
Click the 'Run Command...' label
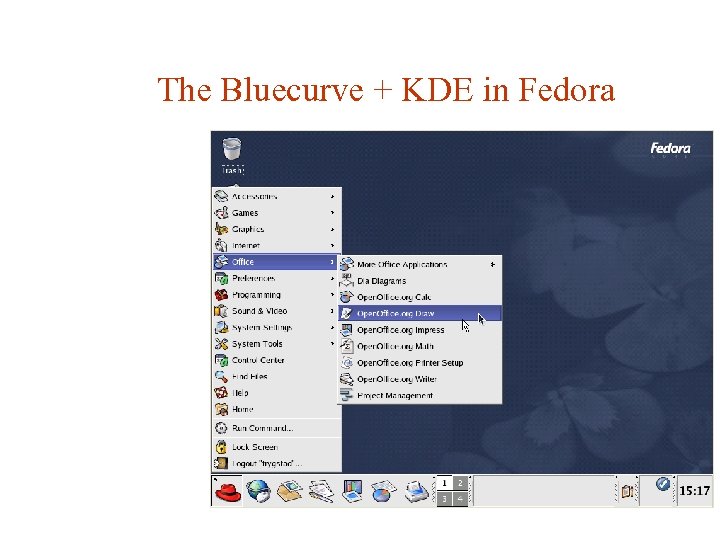pyautogui.click(x=263, y=428)
